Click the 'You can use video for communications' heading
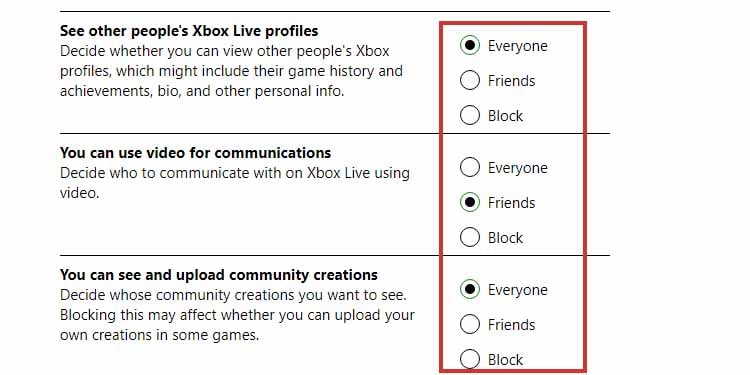Screen dimensions: 750x375 coord(195,153)
